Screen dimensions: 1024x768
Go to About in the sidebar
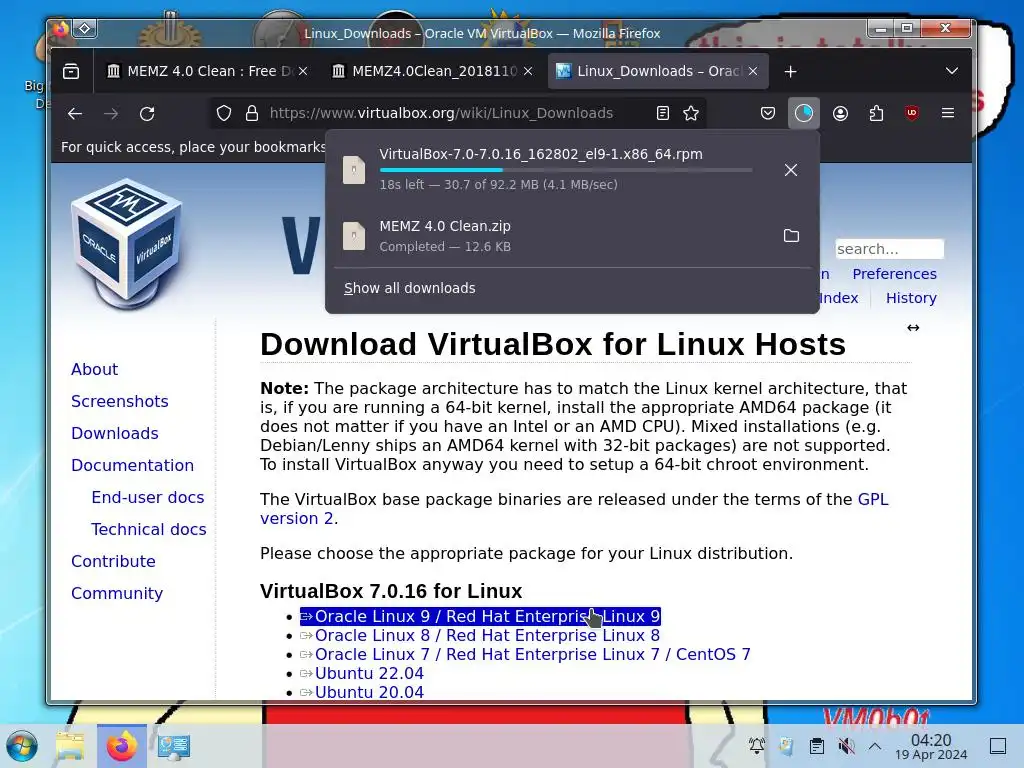tap(94, 370)
